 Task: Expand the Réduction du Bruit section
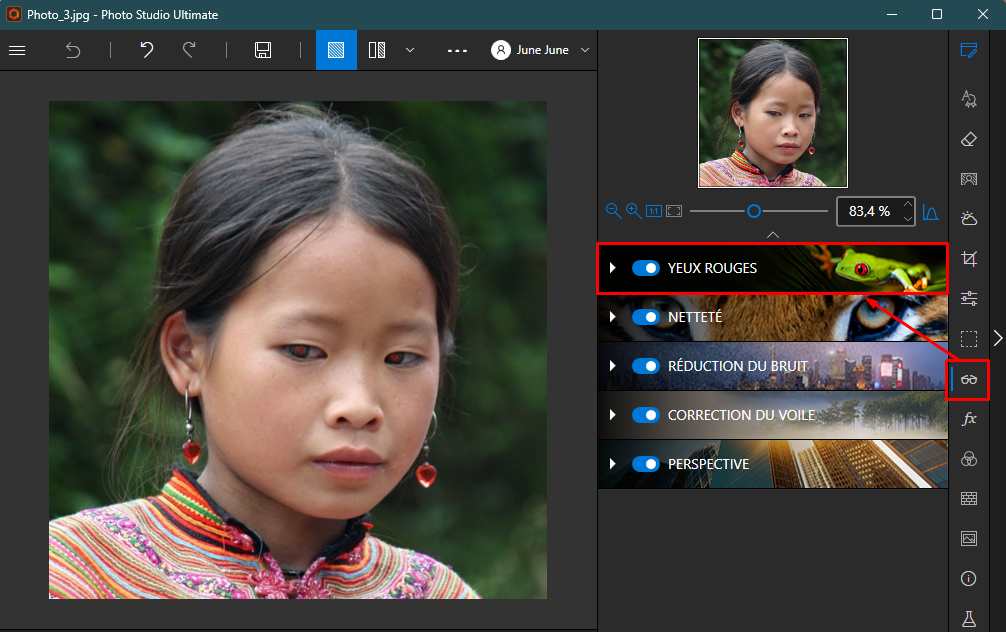click(x=613, y=366)
